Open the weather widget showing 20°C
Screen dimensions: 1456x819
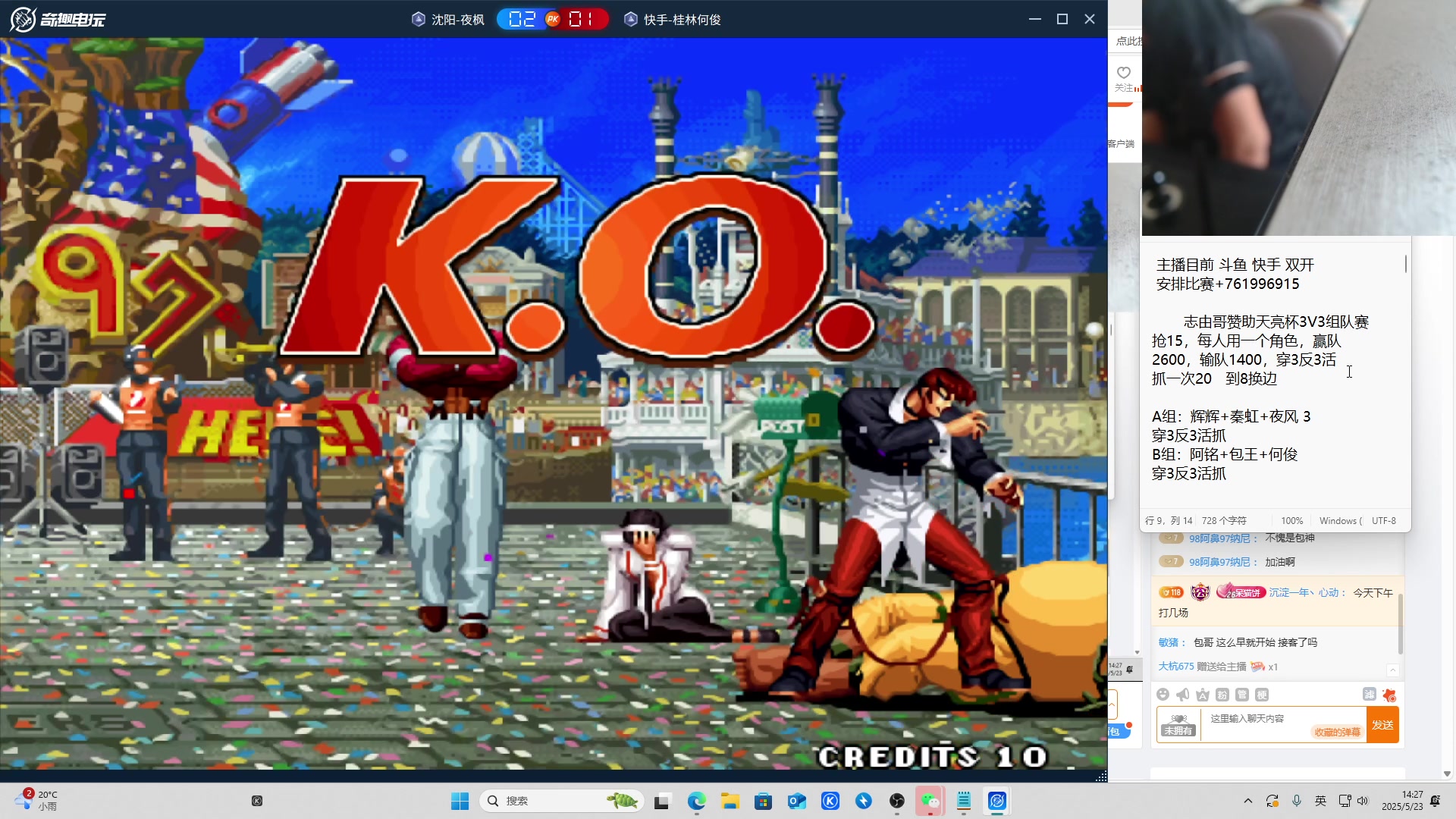36,800
